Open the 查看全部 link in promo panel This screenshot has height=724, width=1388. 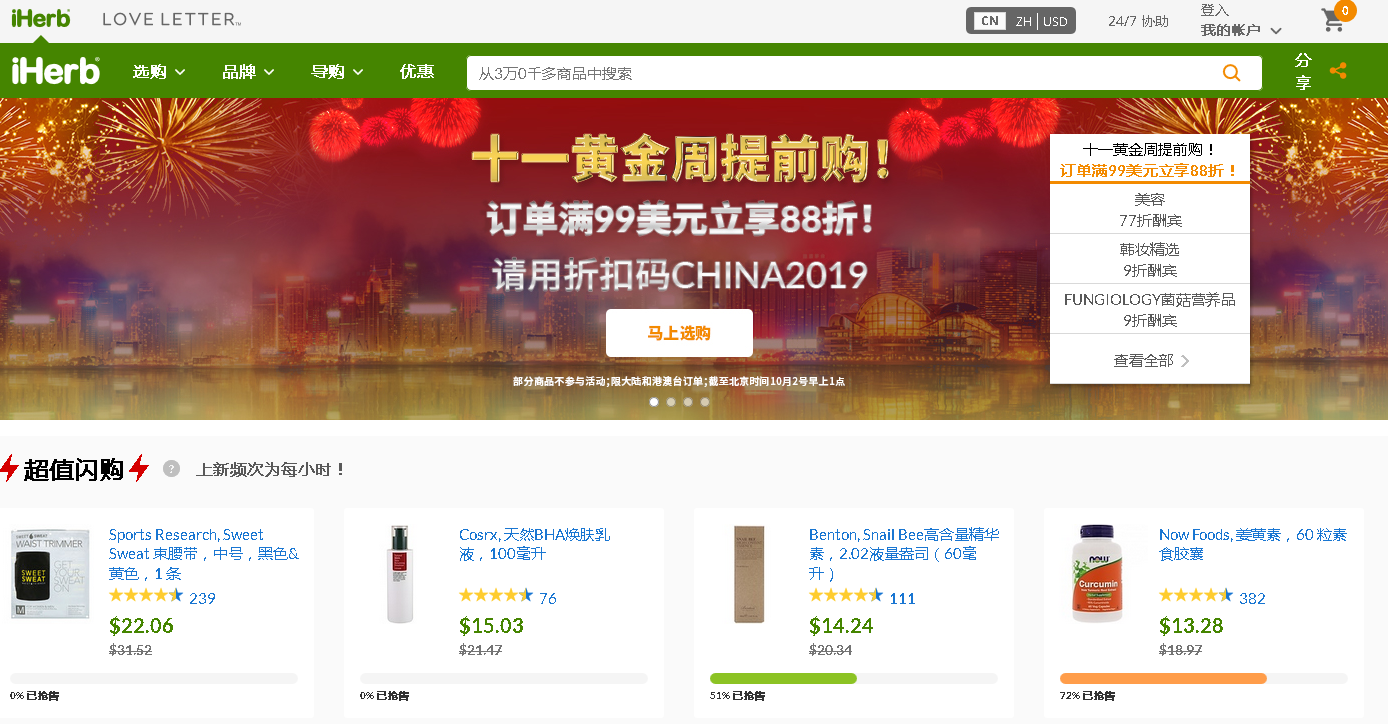[x=1151, y=361]
